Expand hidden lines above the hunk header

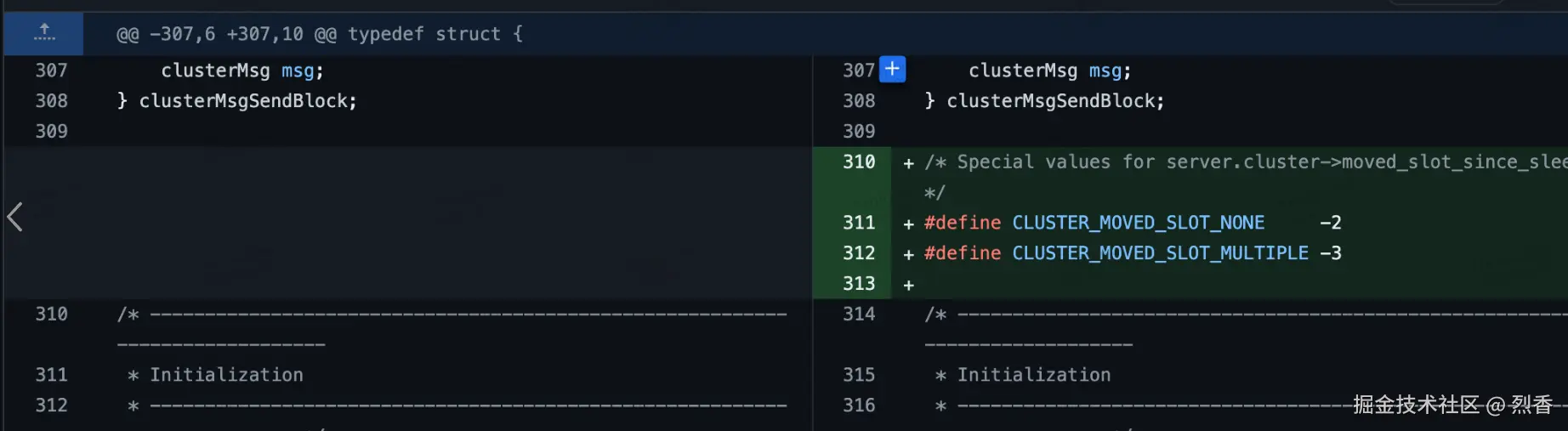point(44,33)
